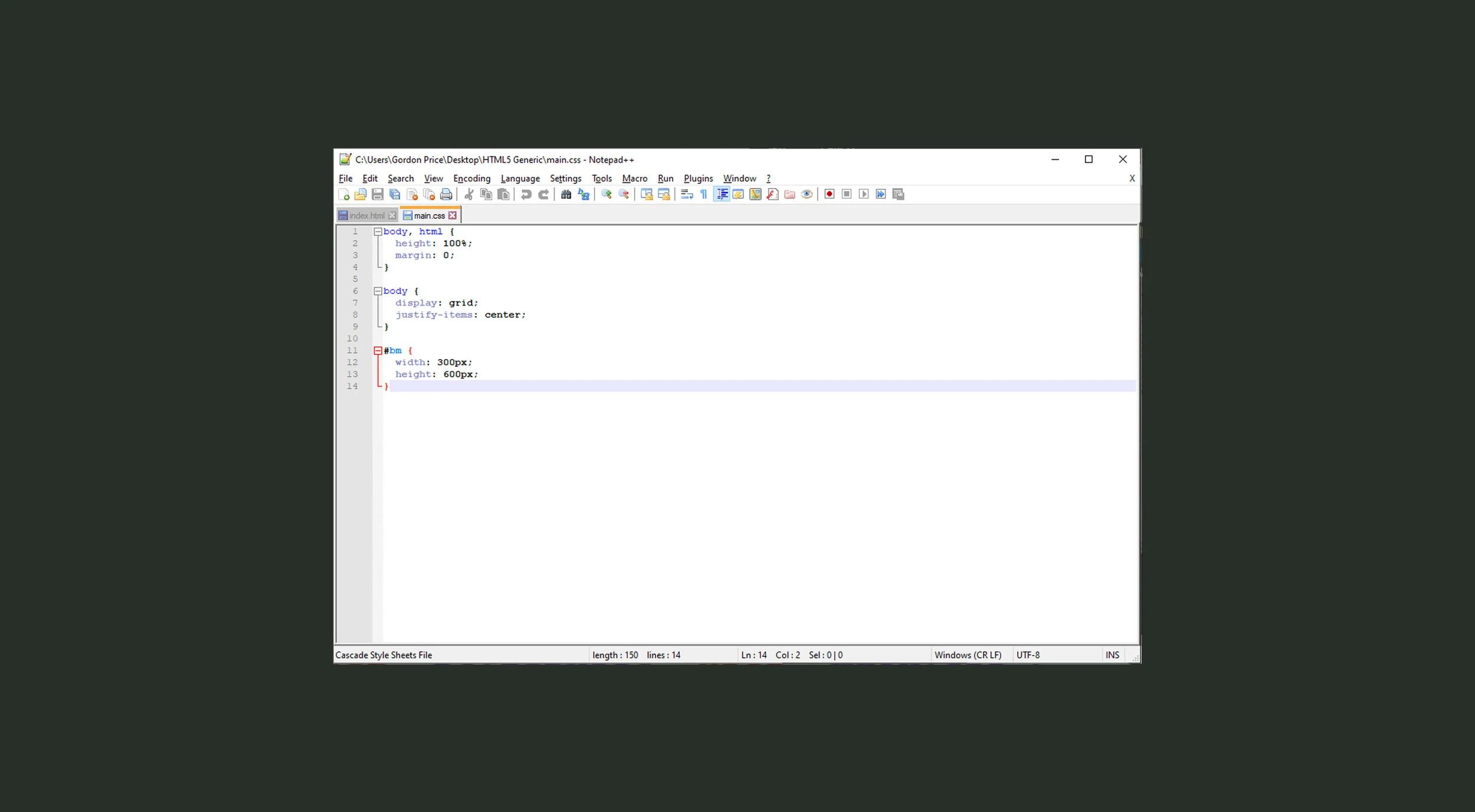Close the main.css tab

[x=453, y=215]
